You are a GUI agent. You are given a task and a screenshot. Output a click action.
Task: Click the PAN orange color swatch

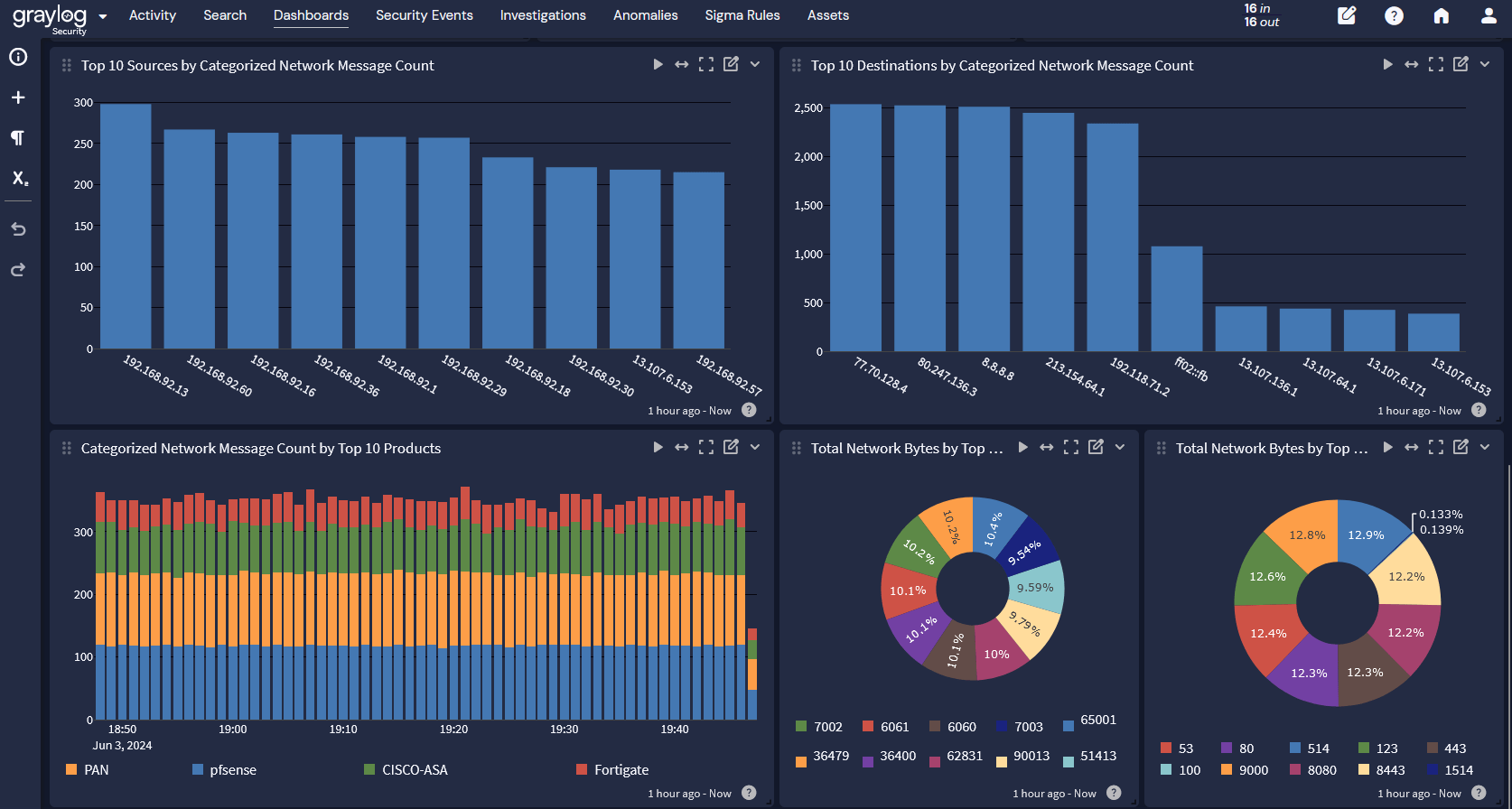click(x=71, y=769)
